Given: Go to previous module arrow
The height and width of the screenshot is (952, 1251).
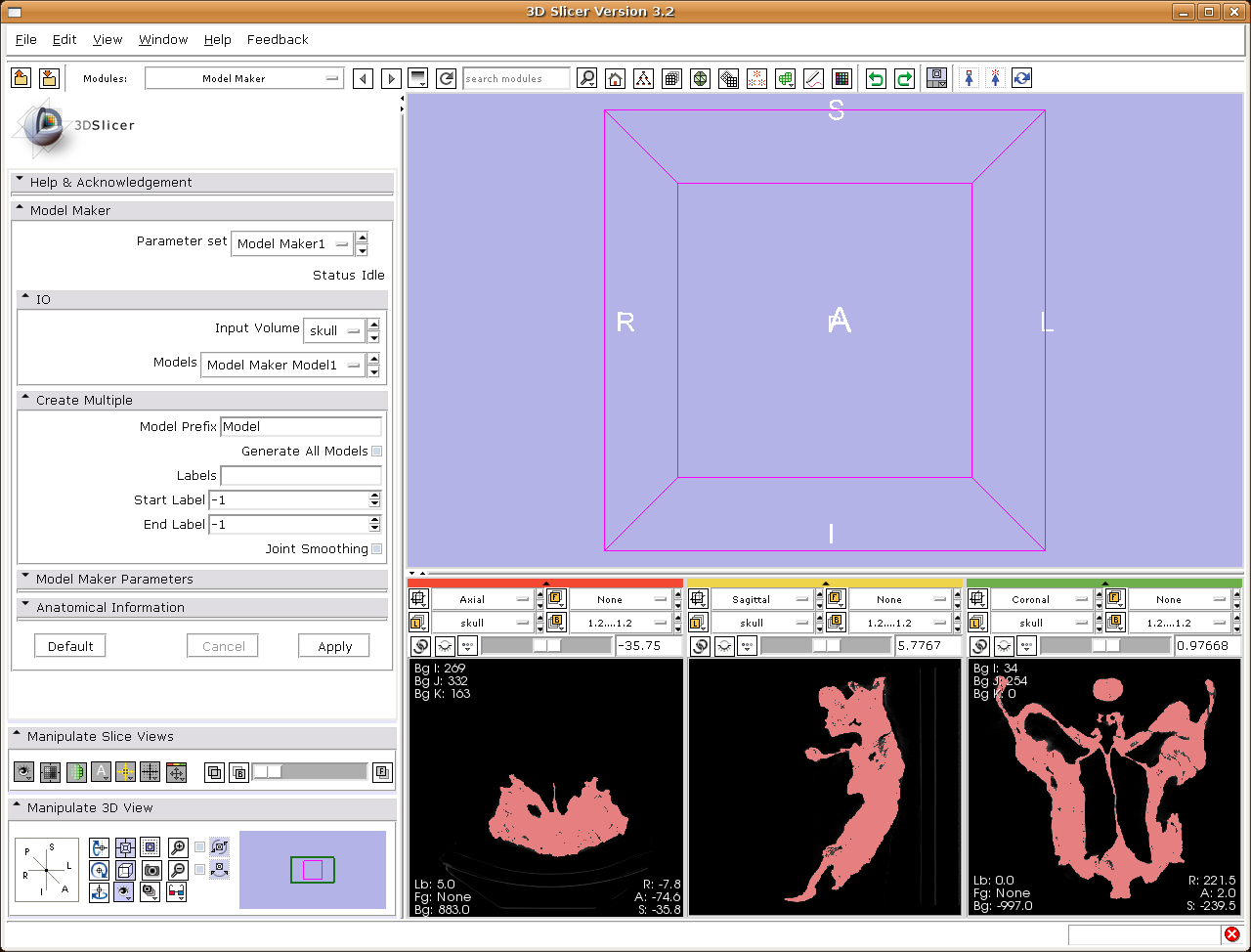Looking at the screenshot, I should tap(363, 78).
